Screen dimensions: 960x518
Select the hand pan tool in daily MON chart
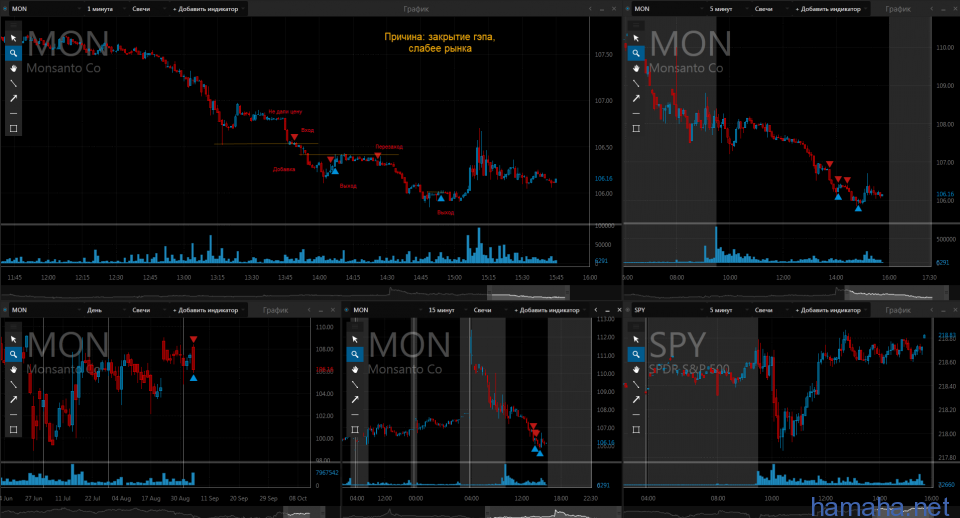pyautogui.click(x=13, y=369)
